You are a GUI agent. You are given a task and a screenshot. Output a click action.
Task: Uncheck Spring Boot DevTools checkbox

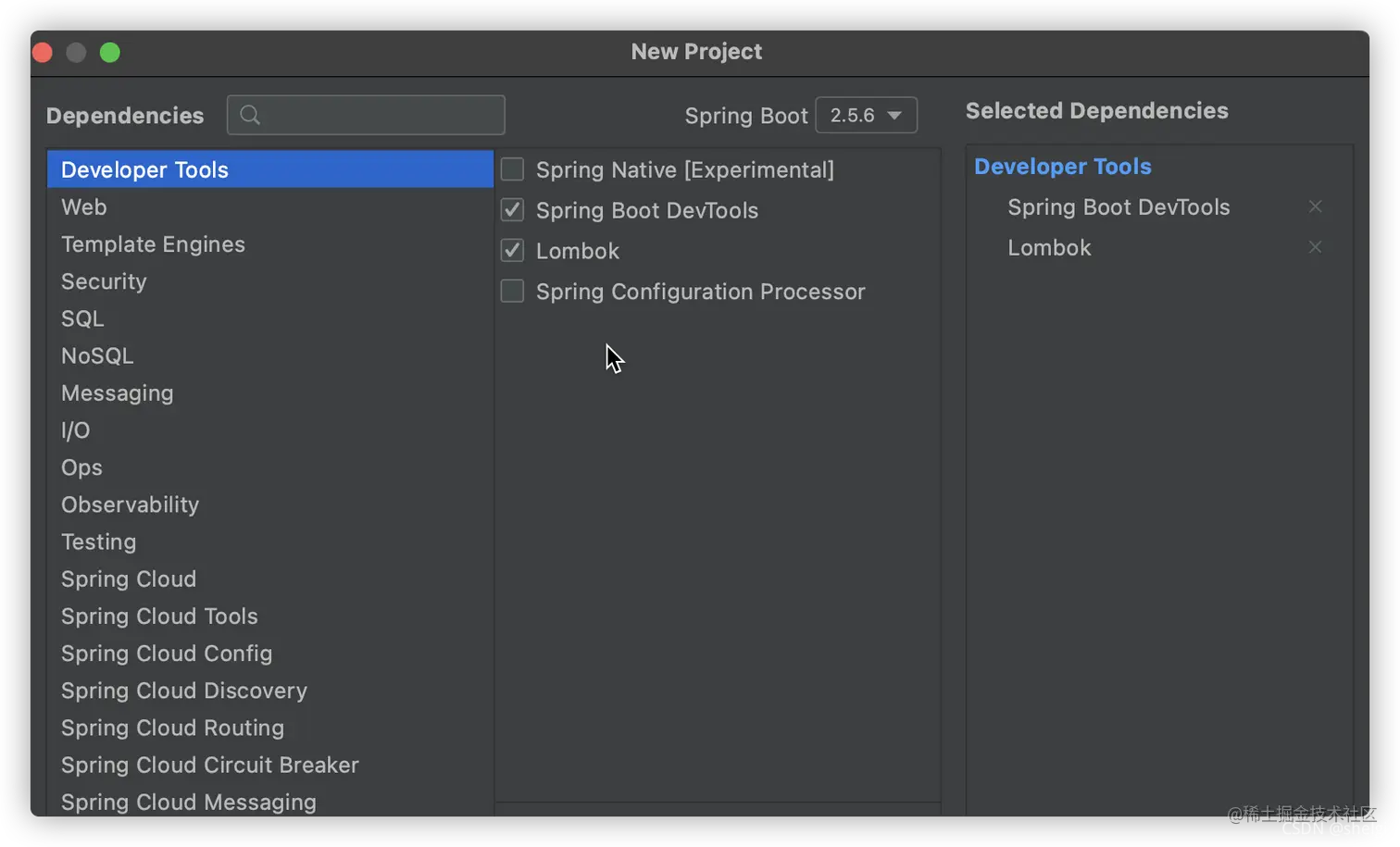pyautogui.click(x=512, y=210)
